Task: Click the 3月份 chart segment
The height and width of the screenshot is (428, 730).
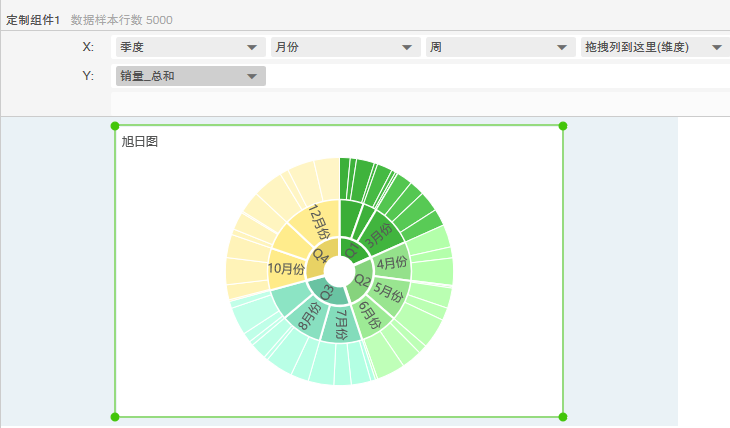Action: point(379,236)
